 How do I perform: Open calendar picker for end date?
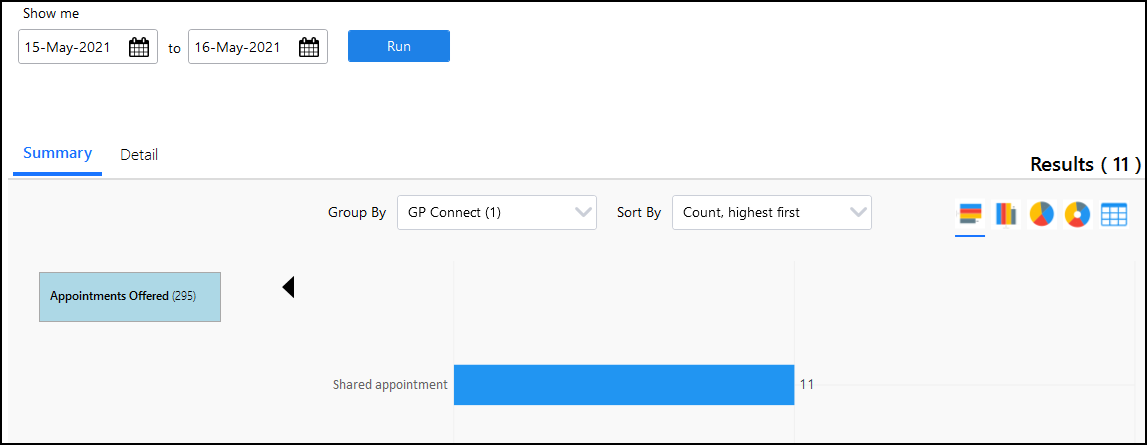pos(309,47)
